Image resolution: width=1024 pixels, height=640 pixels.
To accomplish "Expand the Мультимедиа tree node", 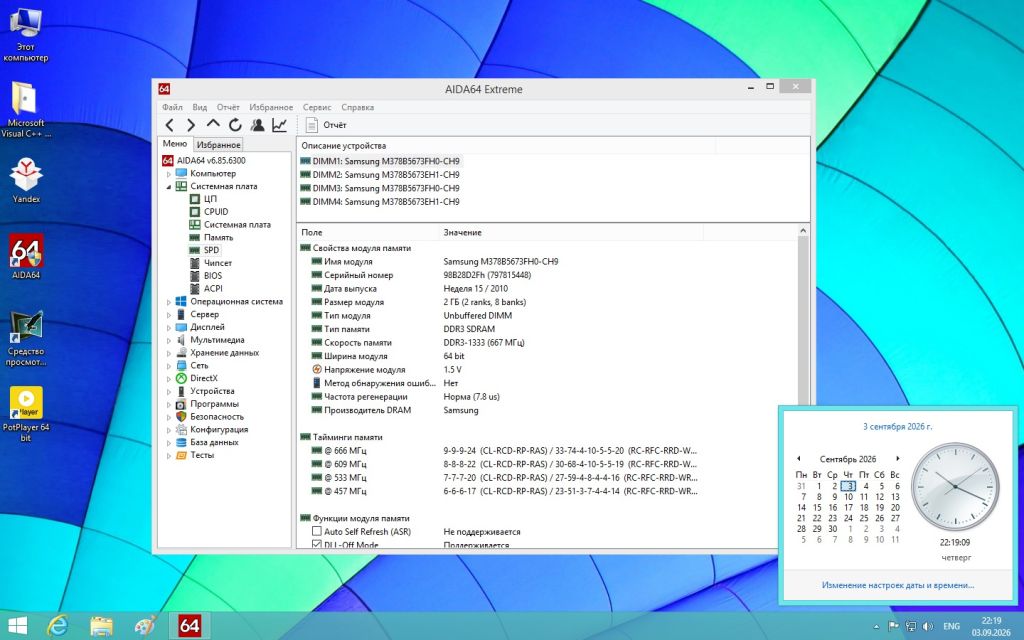I will coord(168,340).
